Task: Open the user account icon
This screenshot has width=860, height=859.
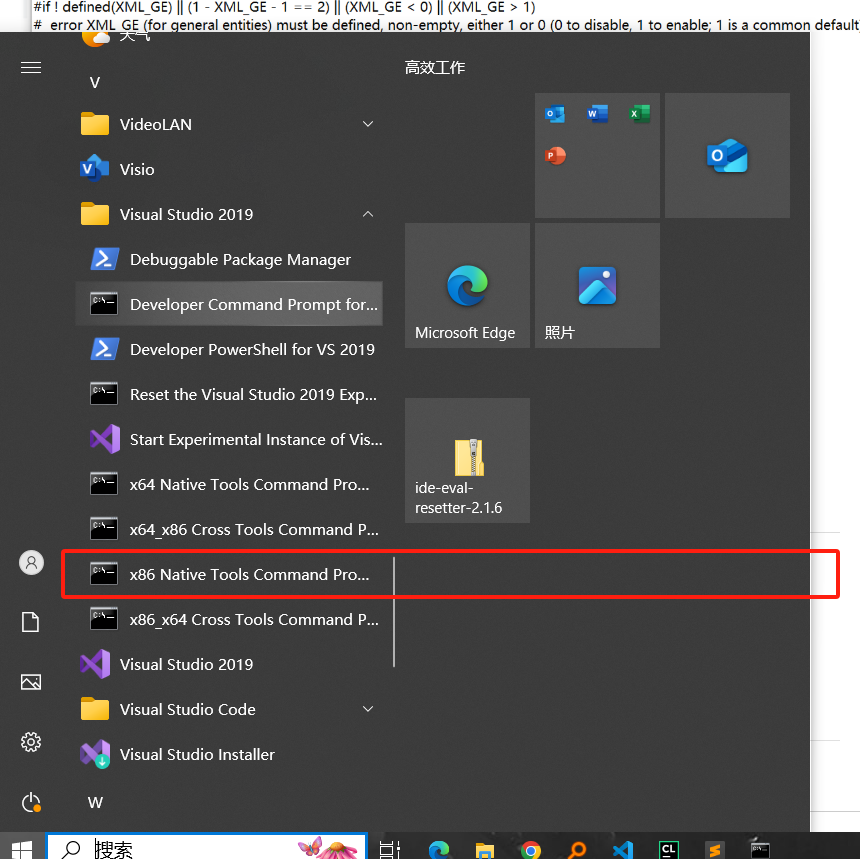Action: click(x=31, y=563)
